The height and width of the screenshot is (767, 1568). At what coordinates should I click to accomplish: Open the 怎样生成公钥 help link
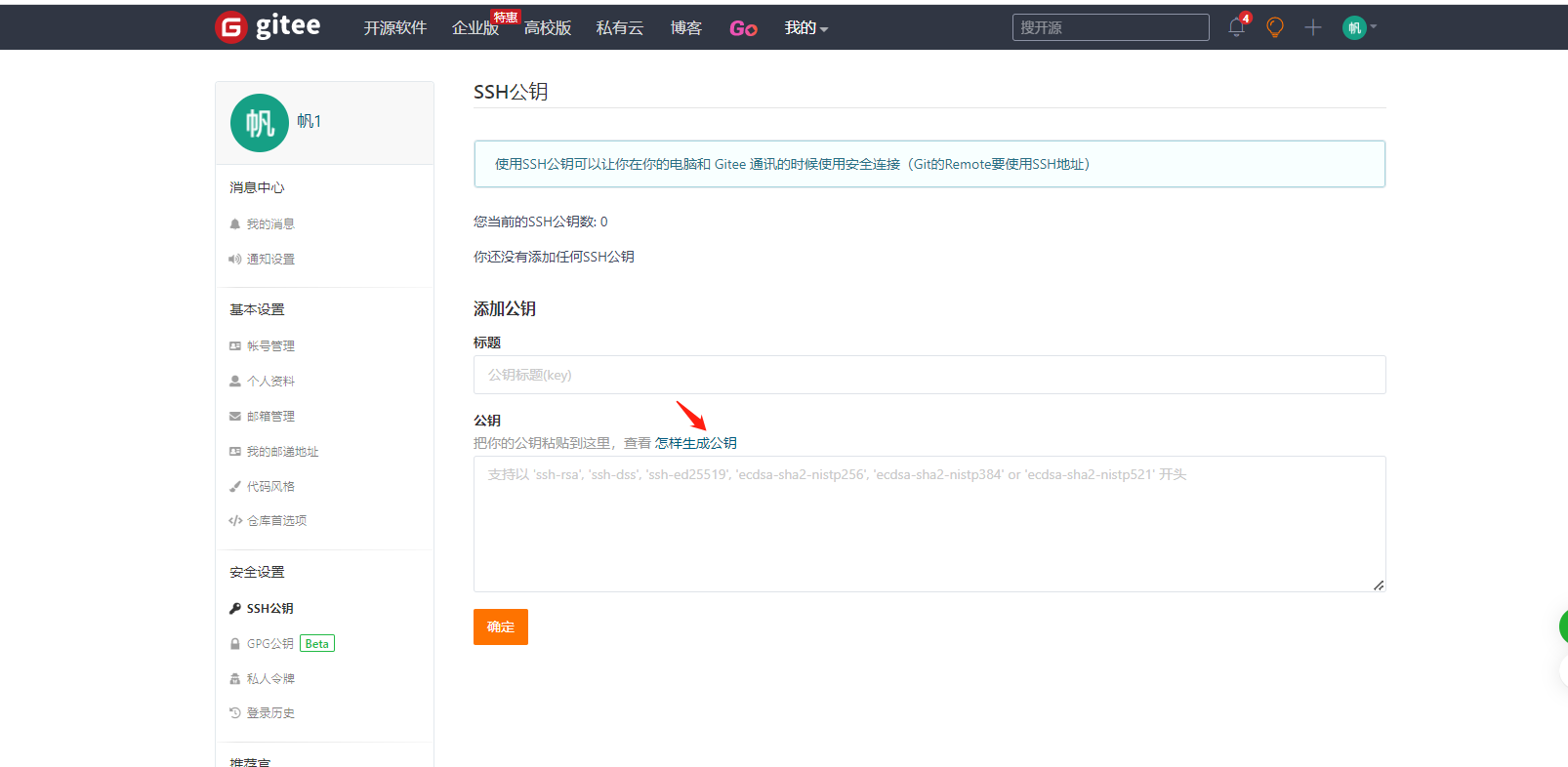[x=696, y=443]
